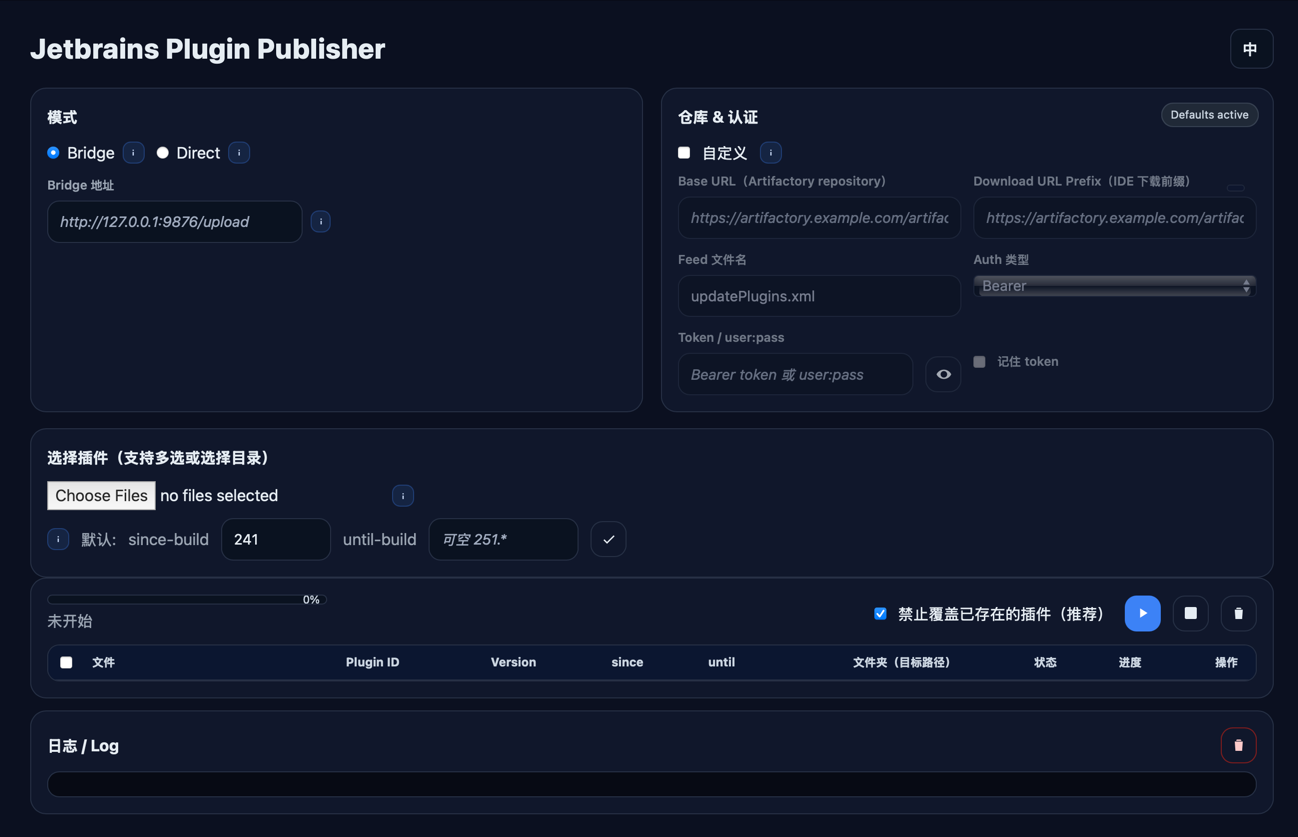
Task: Focus the Token / user:pass input field
Action: click(x=795, y=374)
